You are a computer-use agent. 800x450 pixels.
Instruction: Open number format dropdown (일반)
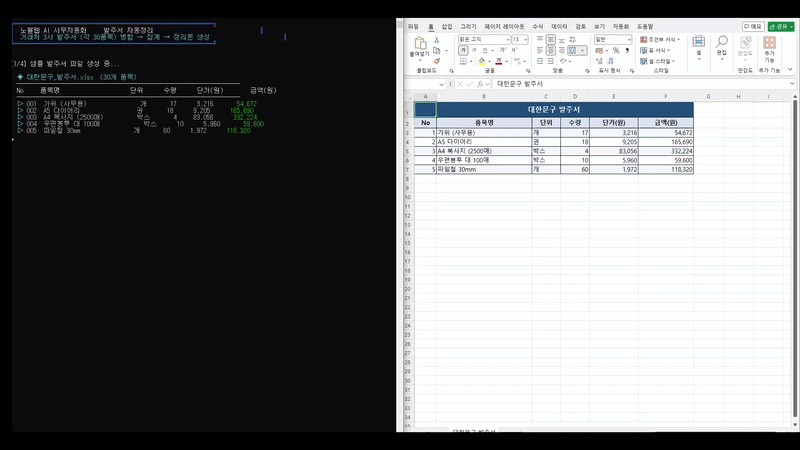click(613, 39)
